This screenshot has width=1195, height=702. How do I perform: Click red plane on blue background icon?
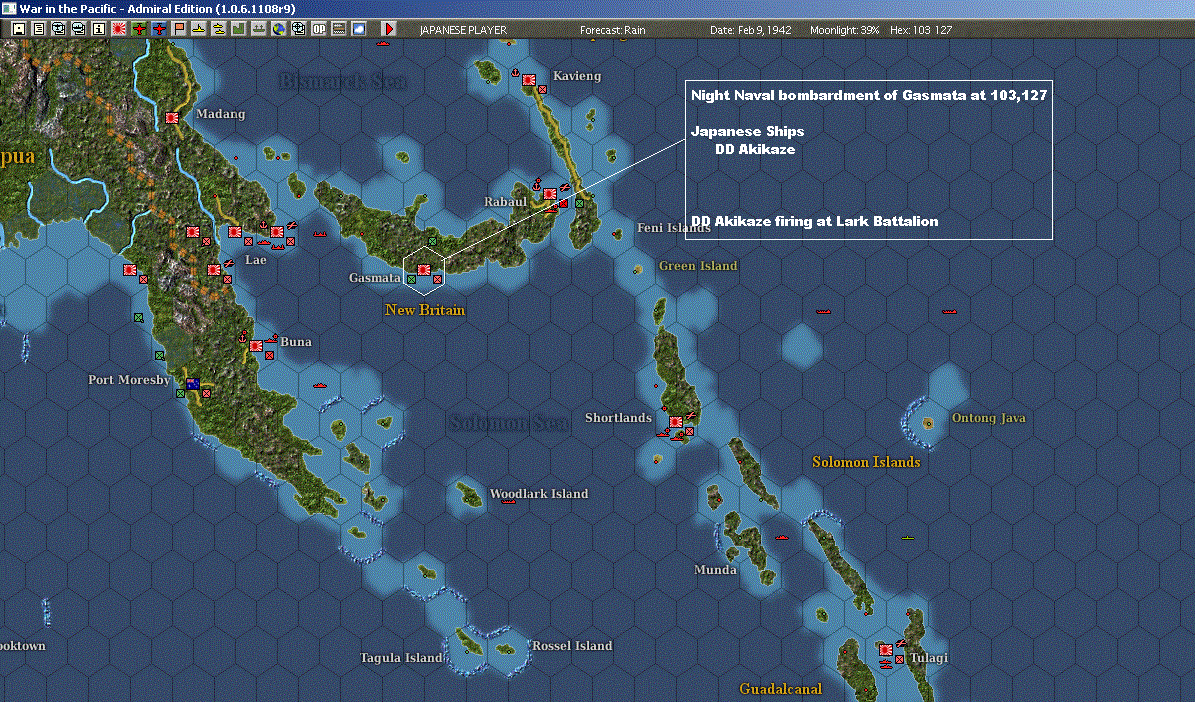click(159, 29)
